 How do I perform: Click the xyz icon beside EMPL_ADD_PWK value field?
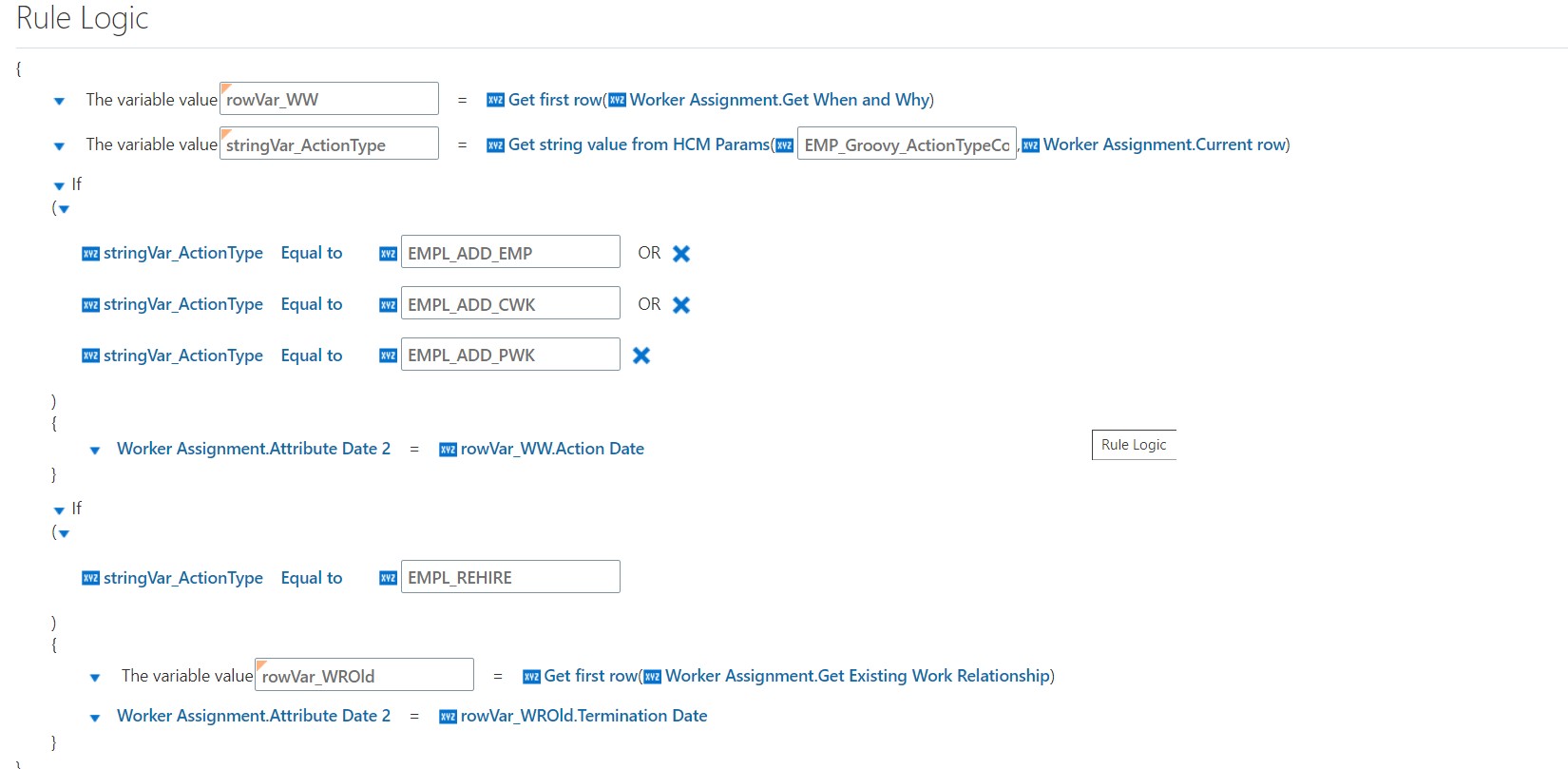pyautogui.click(x=388, y=356)
